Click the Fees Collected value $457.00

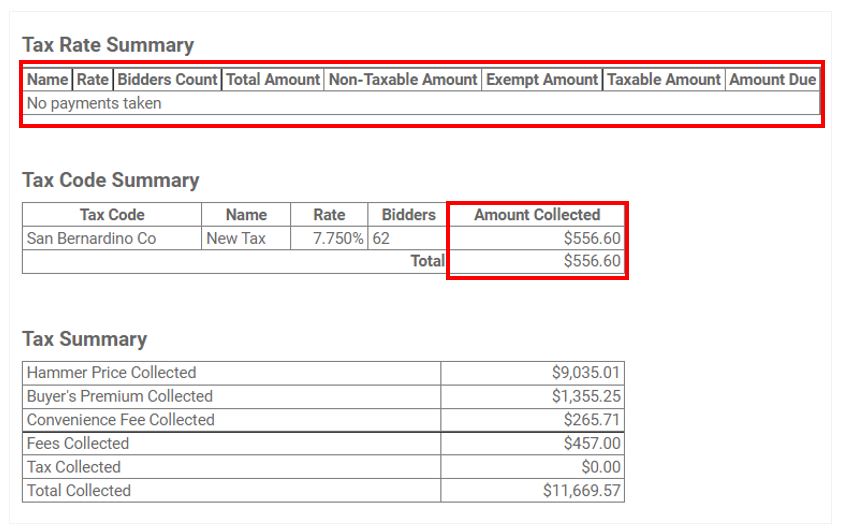click(592, 443)
